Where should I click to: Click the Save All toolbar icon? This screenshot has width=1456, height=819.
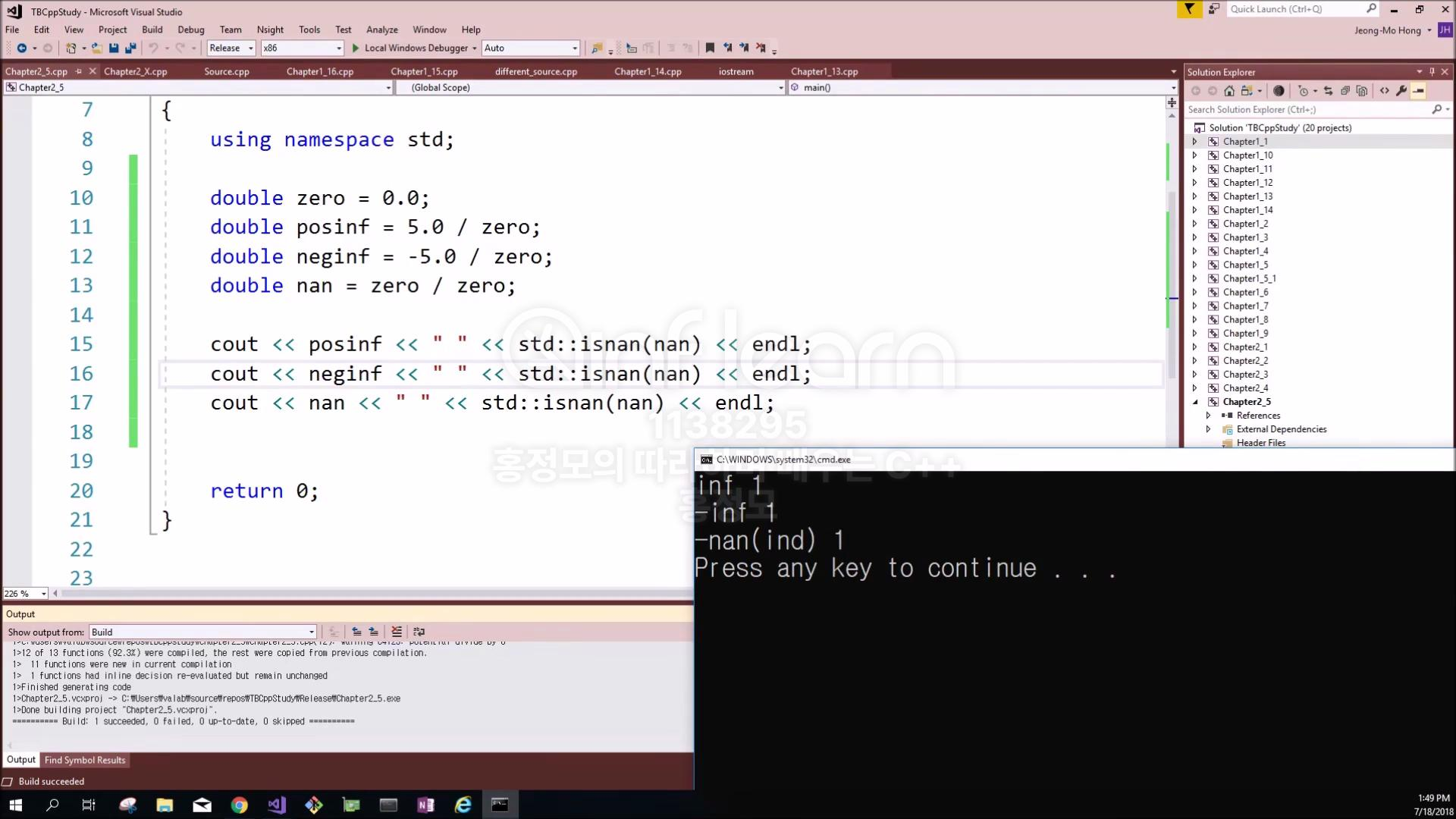[130, 48]
